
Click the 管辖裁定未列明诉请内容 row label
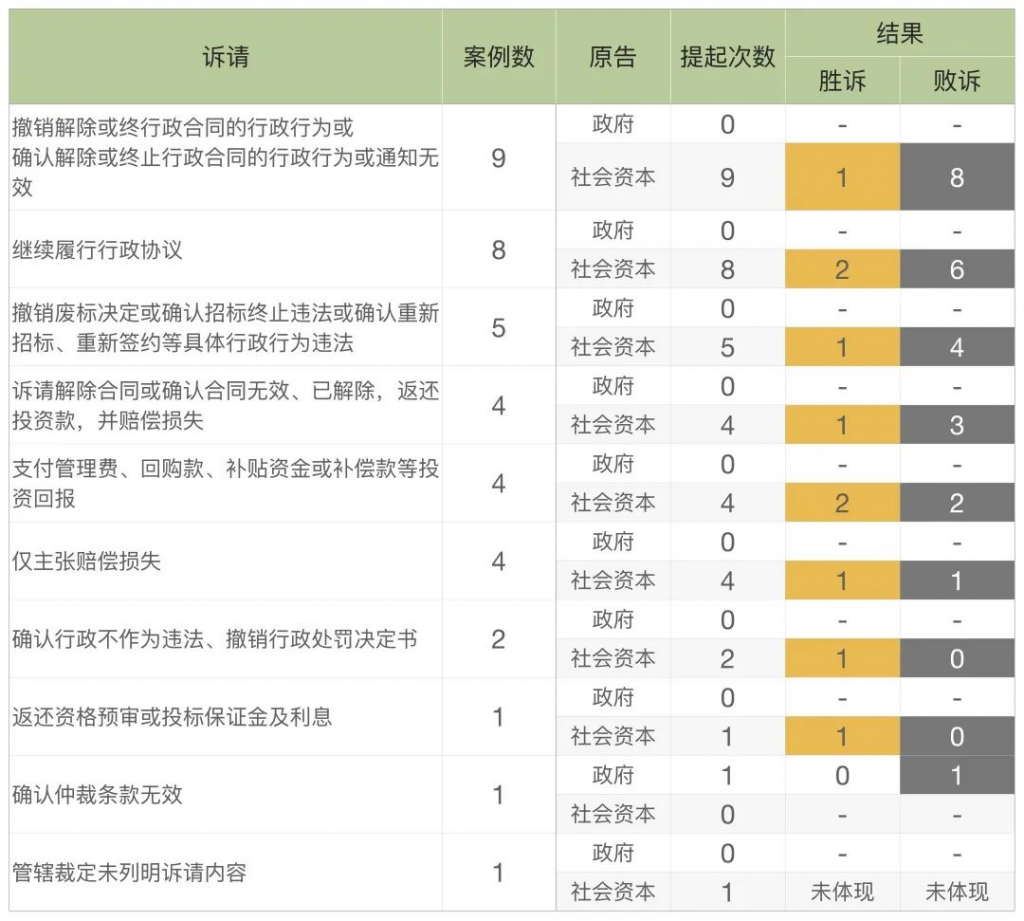coord(129,872)
